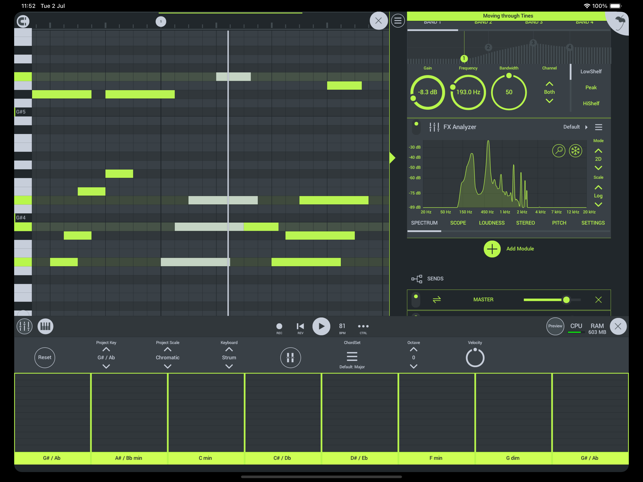
Task: Open ChordSet Default Major list icon
Action: pos(352,356)
